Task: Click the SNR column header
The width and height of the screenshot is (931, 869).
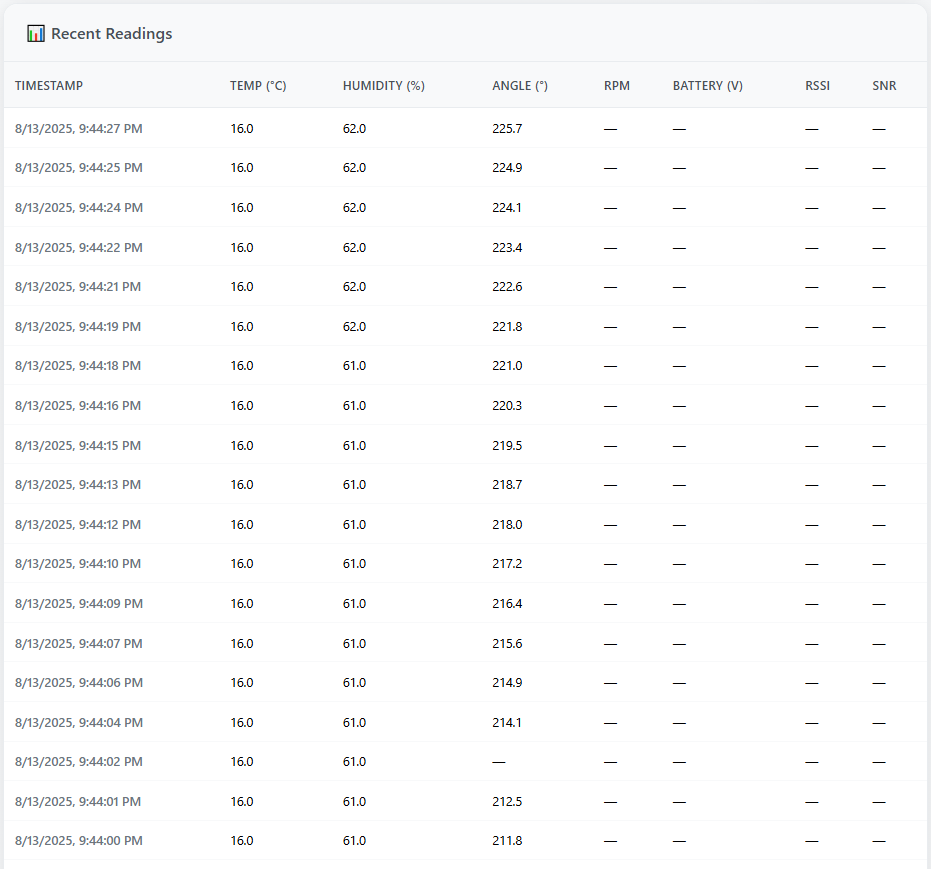Action: [x=884, y=86]
